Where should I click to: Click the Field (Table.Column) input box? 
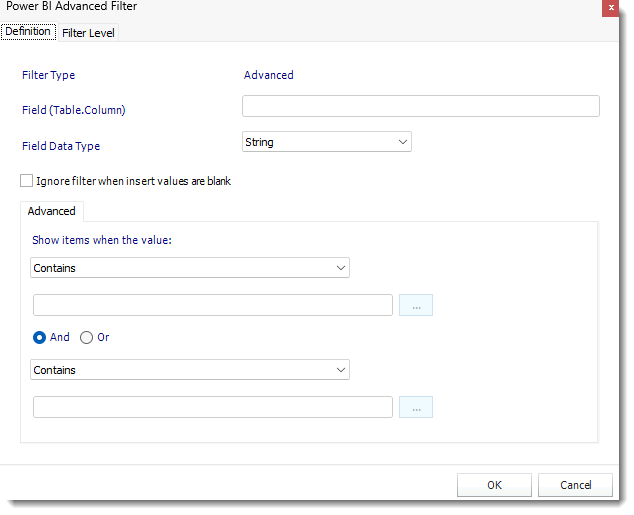[x=421, y=106]
